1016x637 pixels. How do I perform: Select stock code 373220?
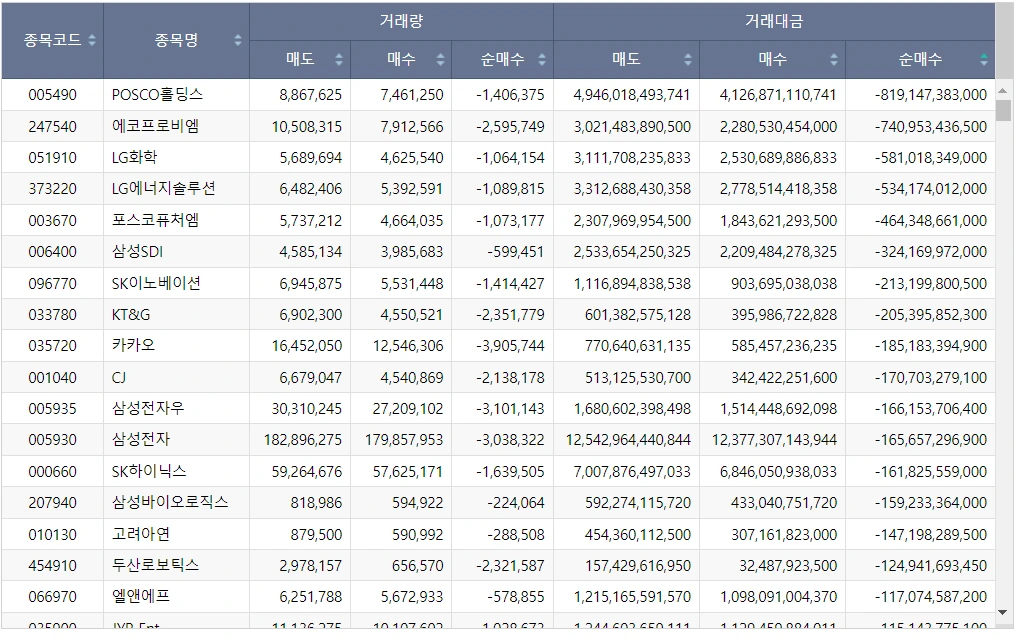52,189
